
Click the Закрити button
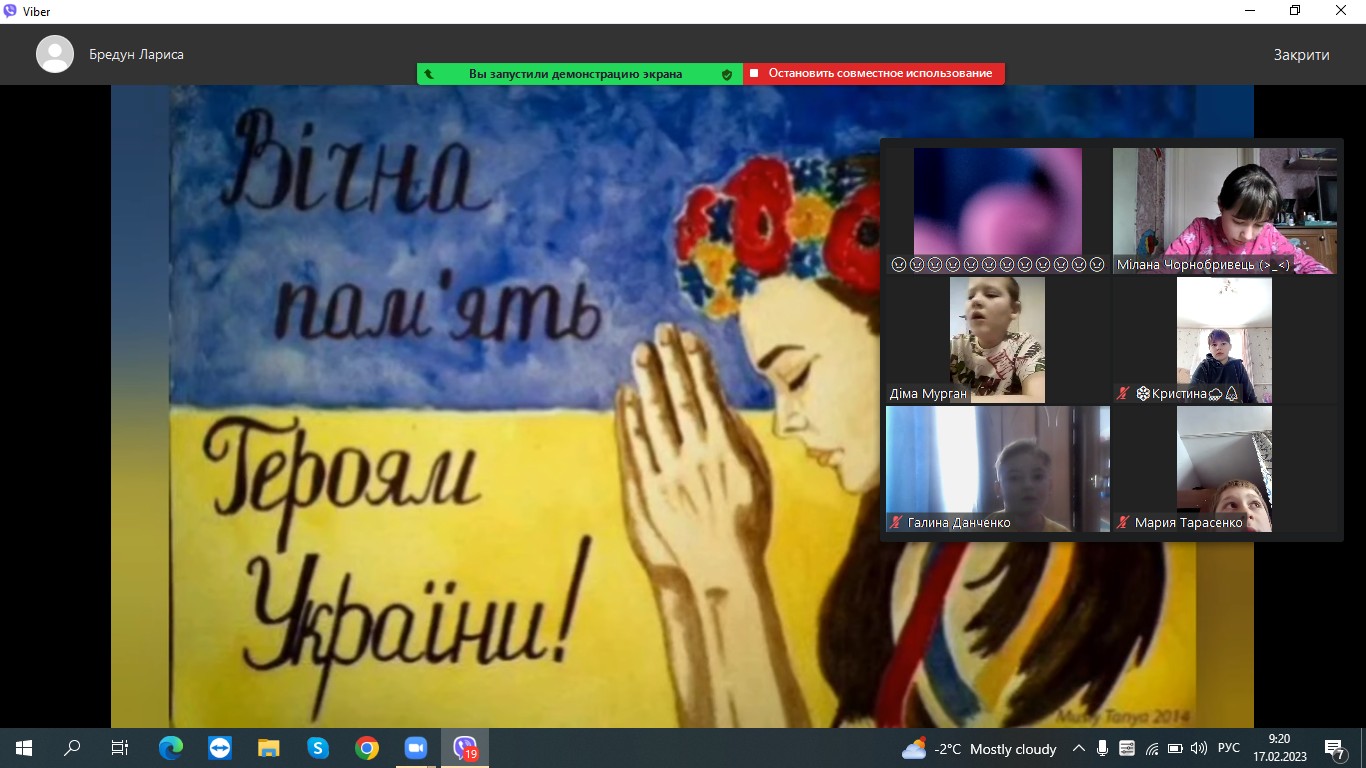1301,55
